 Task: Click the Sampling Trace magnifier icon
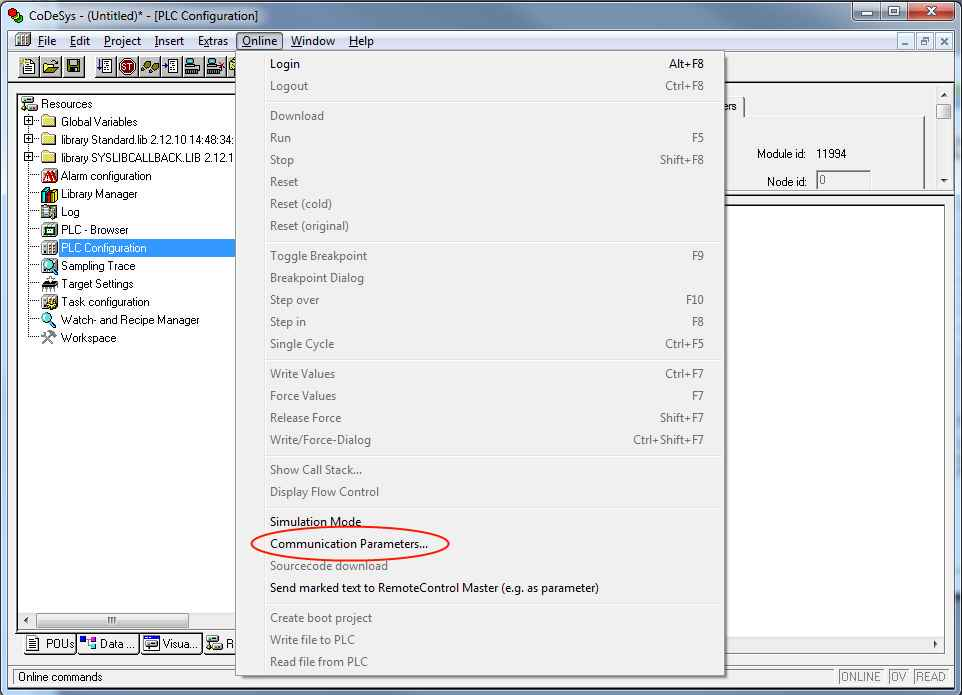[49, 266]
